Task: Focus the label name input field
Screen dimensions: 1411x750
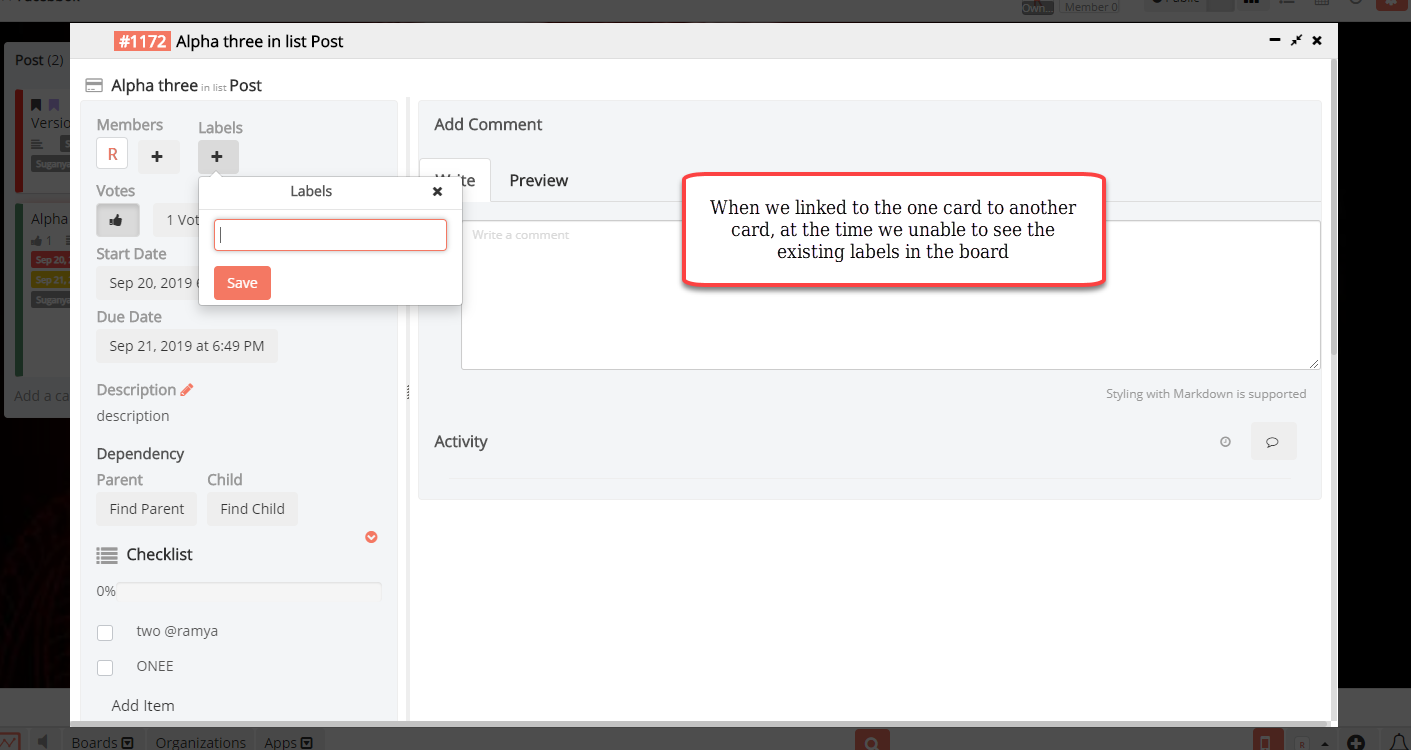Action: pyautogui.click(x=330, y=235)
